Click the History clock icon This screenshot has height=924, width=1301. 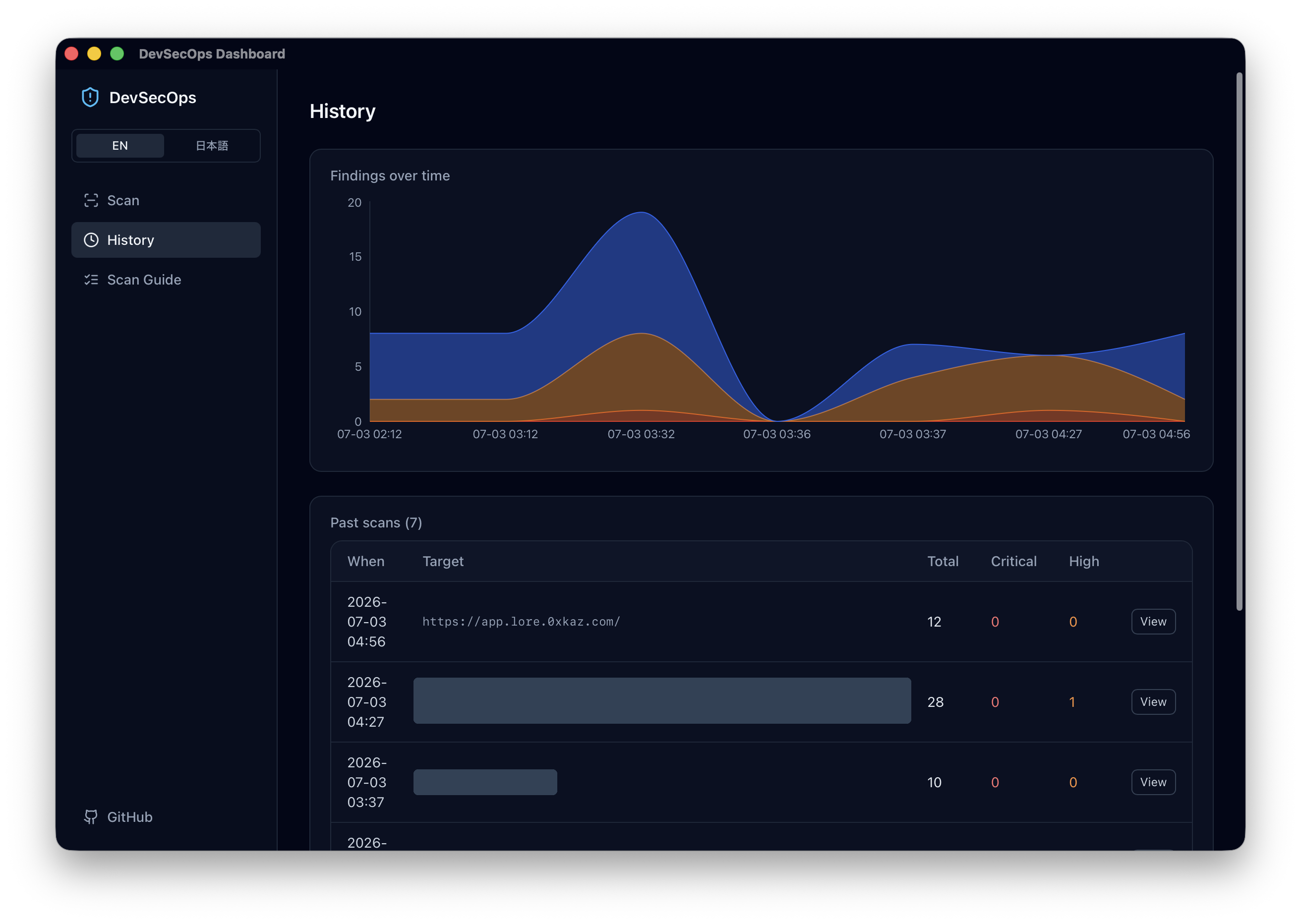coord(91,240)
